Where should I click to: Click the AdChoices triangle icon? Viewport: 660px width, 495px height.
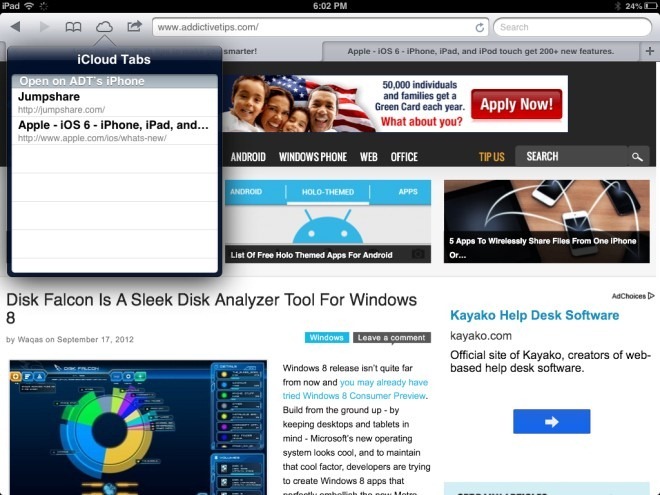click(x=651, y=296)
